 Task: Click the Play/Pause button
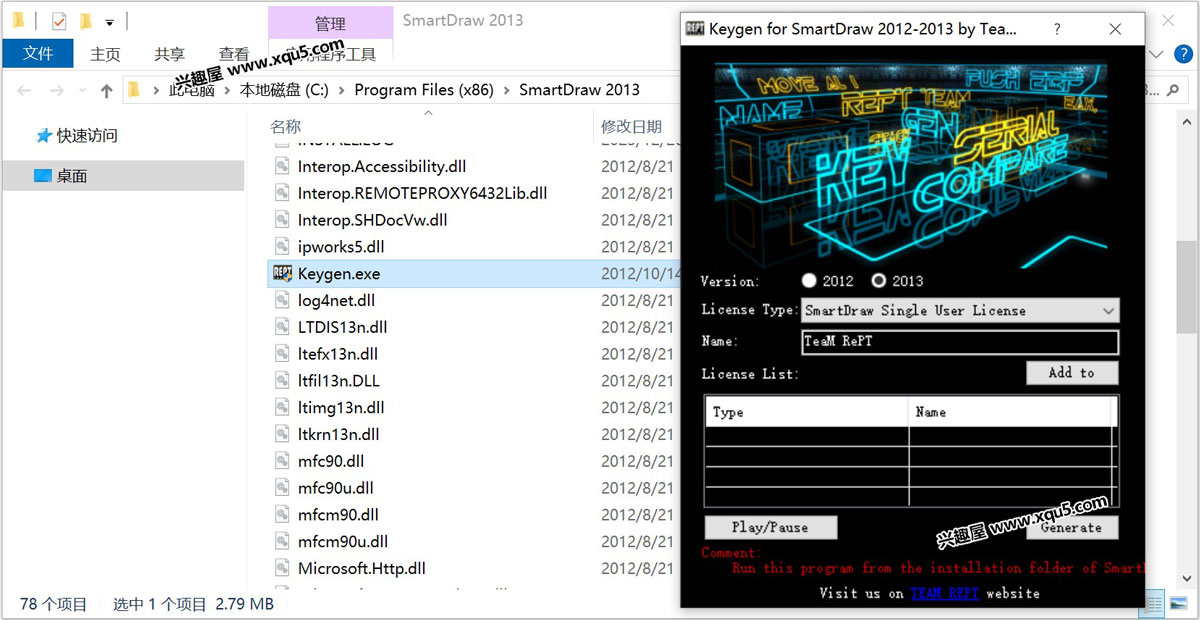click(x=770, y=527)
